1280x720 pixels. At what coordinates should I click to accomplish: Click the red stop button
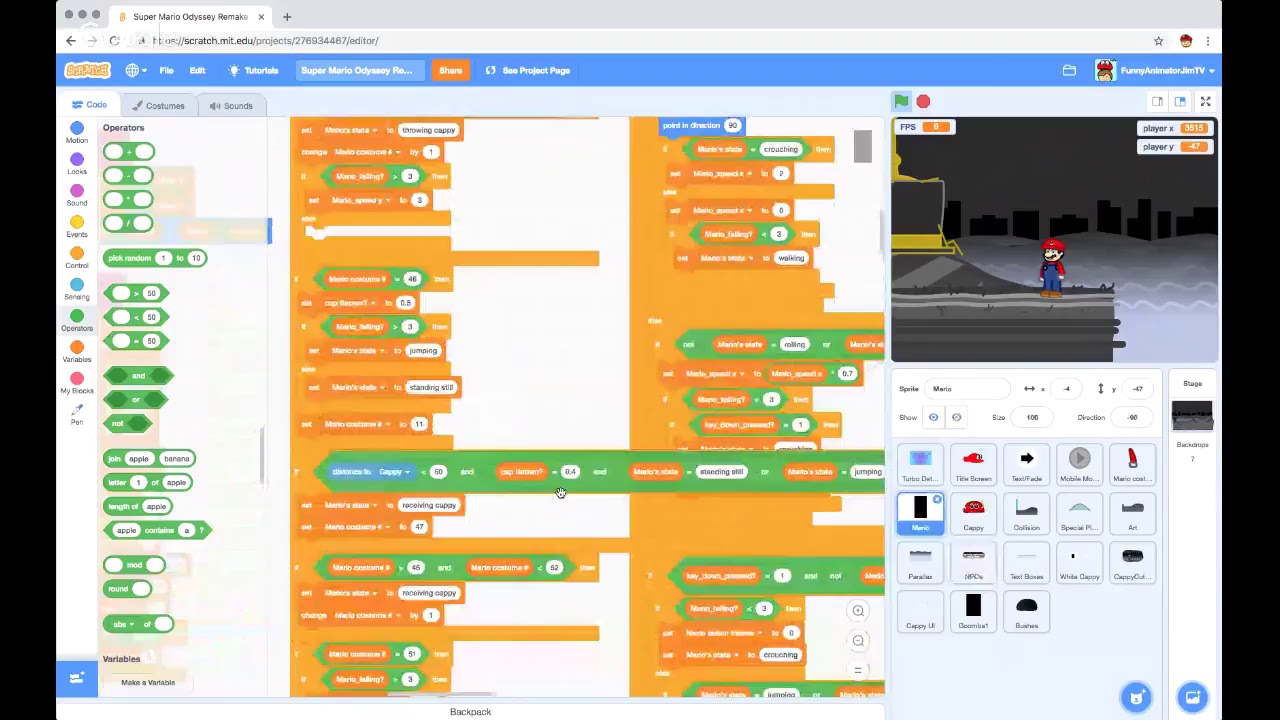[x=923, y=101]
